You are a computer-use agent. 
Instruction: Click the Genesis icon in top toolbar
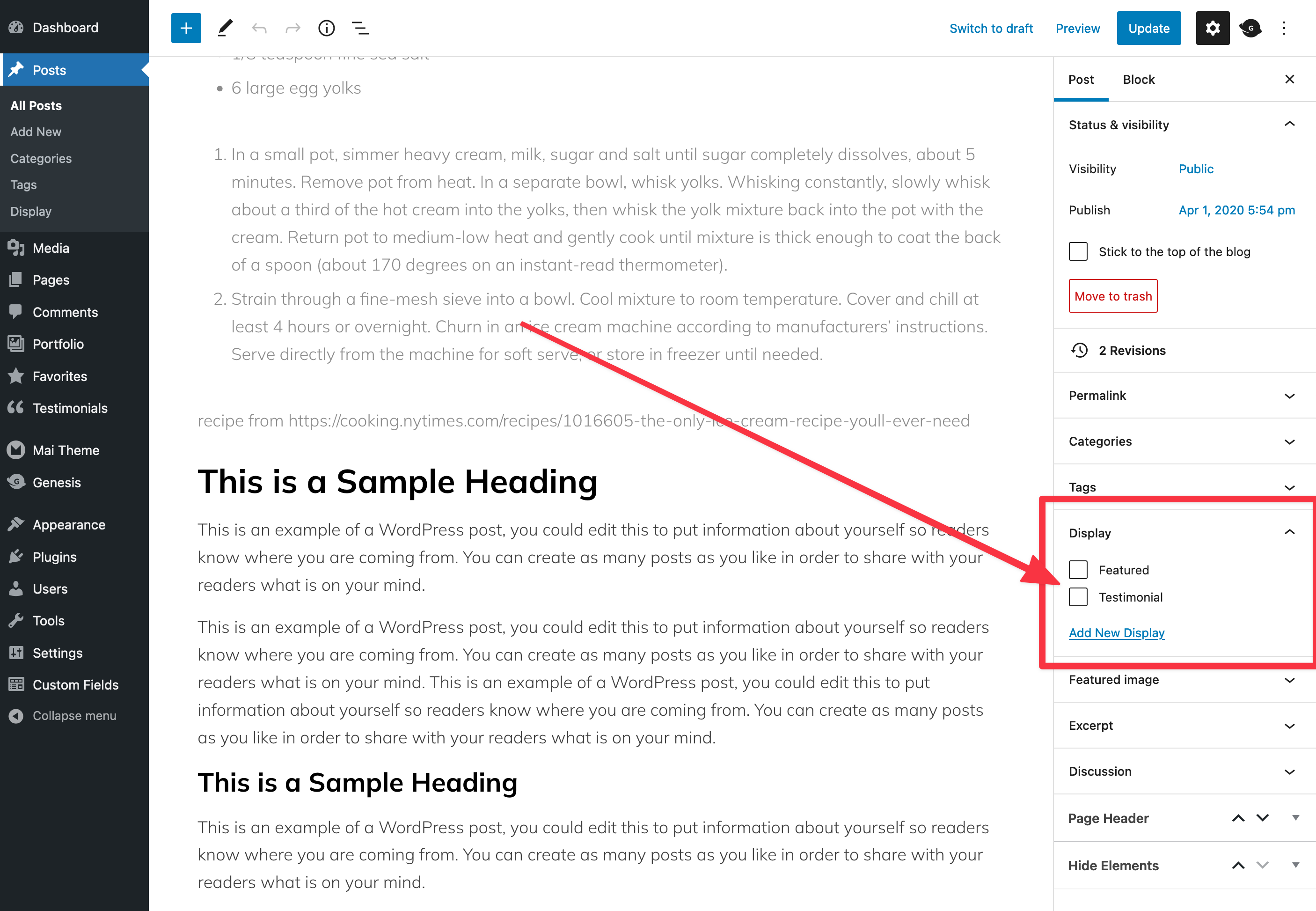point(1250,28)
